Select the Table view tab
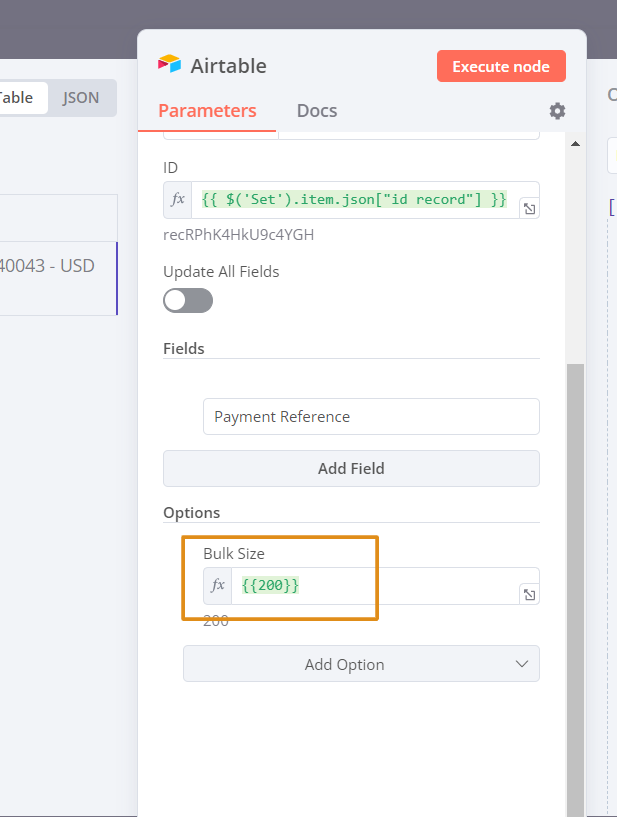This screenshot has width=617, height=817. (18, 97)
